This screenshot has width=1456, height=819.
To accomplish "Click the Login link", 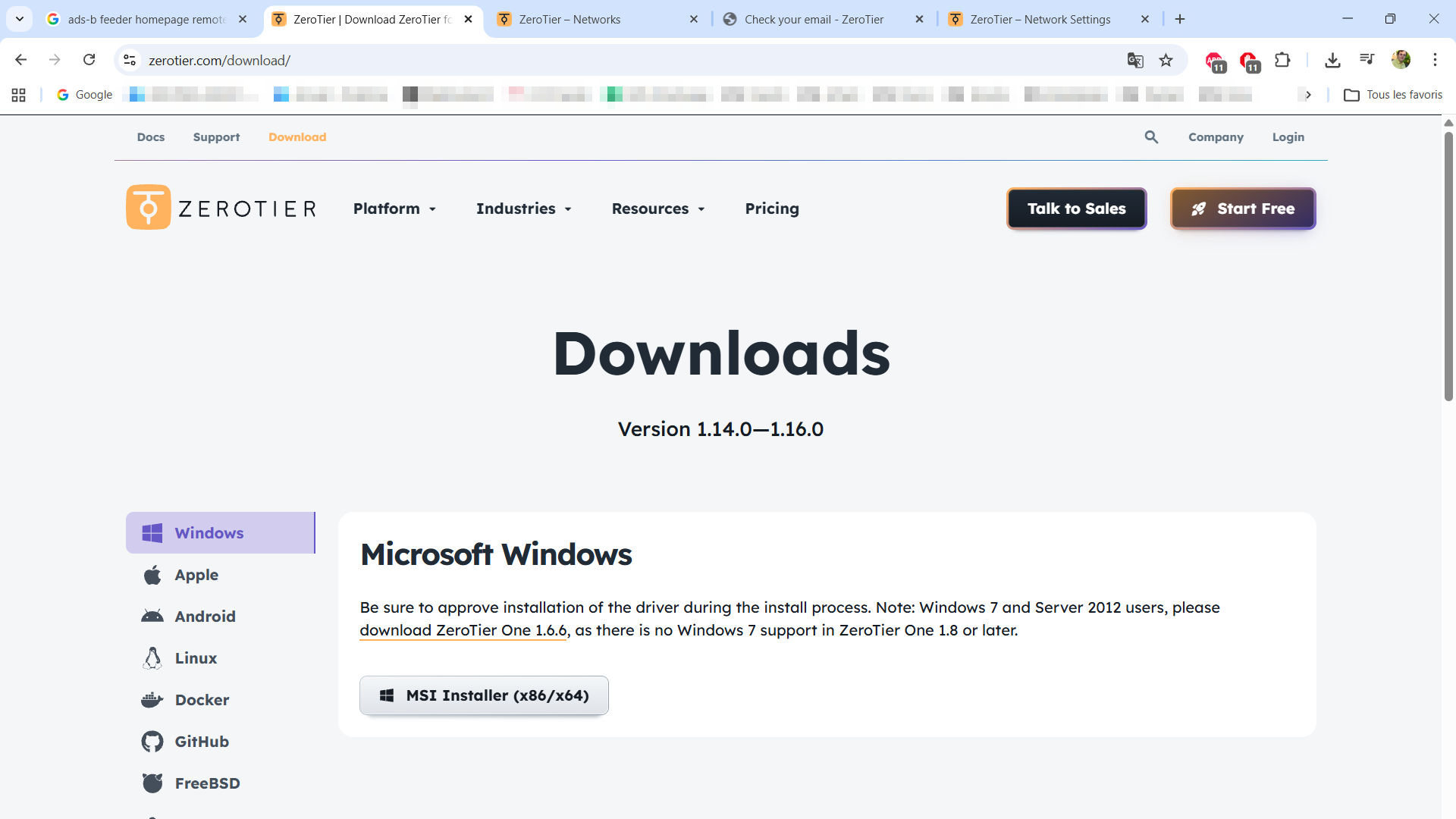I will (x=1288, y=137).
